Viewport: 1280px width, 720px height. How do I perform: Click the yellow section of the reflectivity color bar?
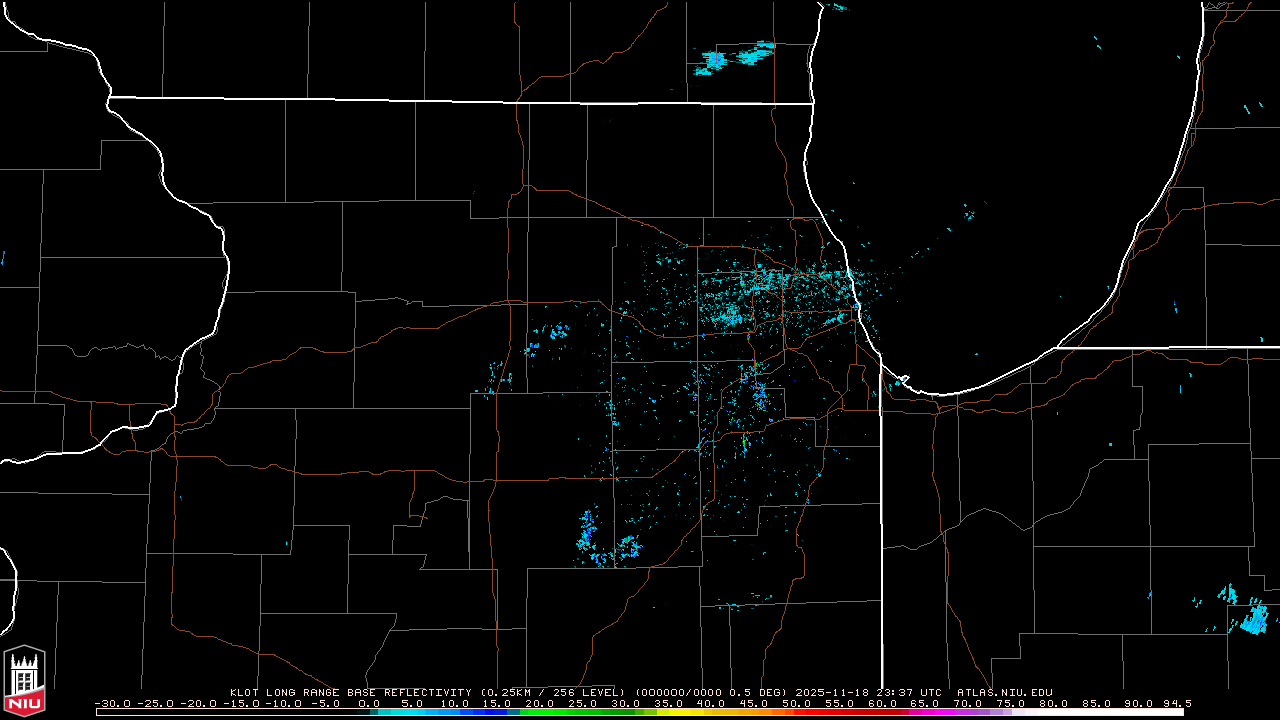tap(690, 712)
